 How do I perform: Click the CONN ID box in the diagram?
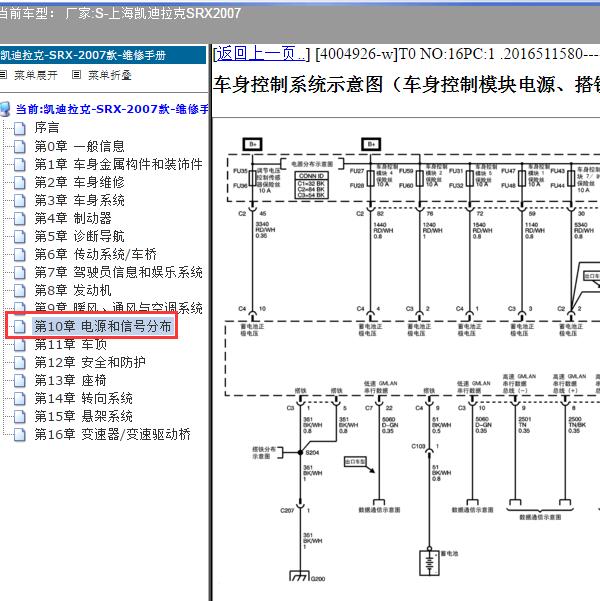(x=311, y=185)
